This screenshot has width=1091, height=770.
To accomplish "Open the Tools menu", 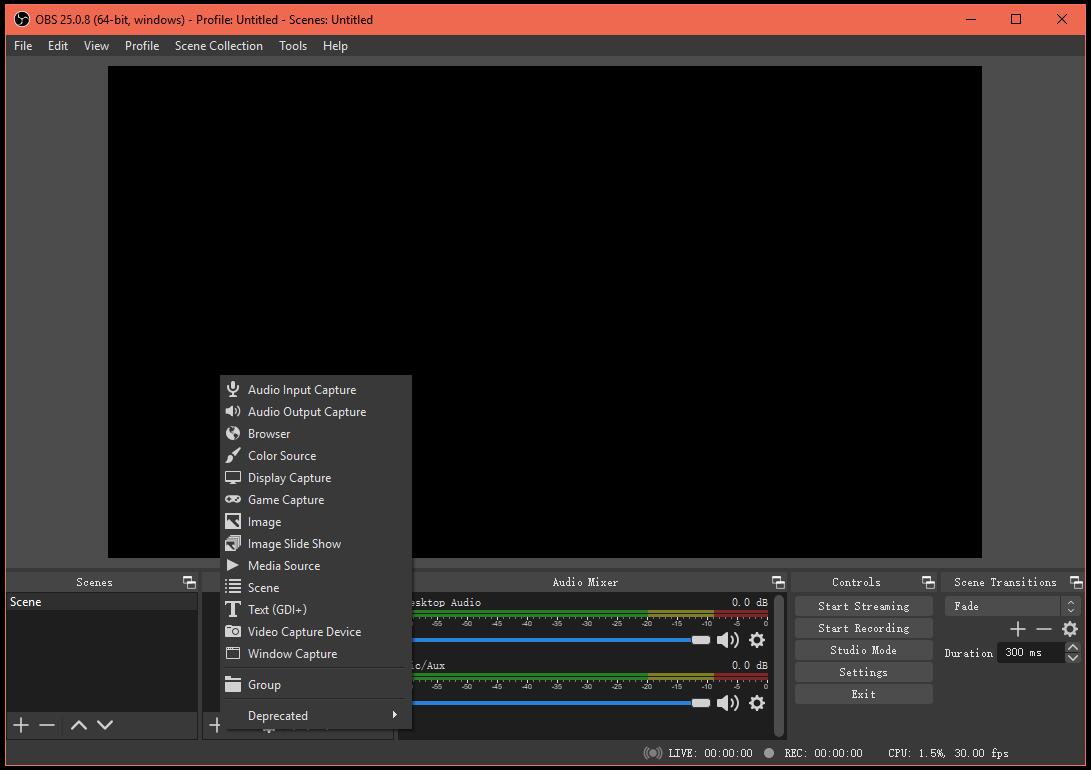I will tap(293, 46).
